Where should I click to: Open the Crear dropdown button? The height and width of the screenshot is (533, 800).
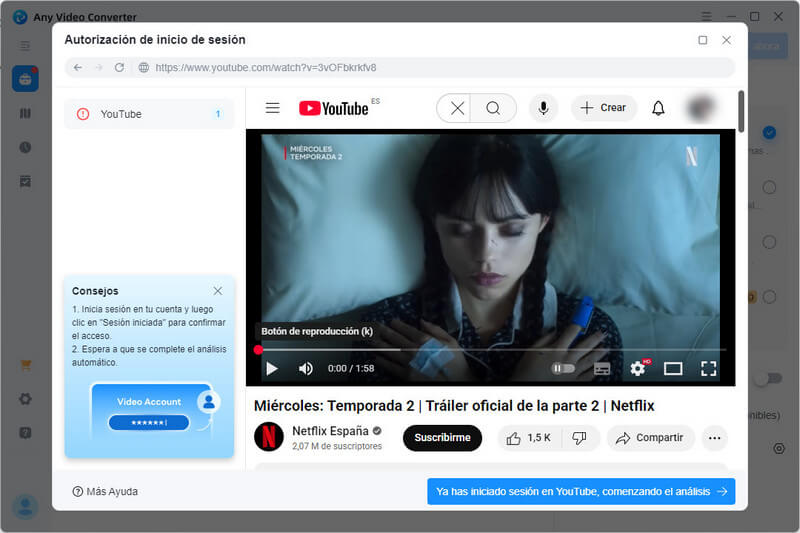tap(603, 108)
